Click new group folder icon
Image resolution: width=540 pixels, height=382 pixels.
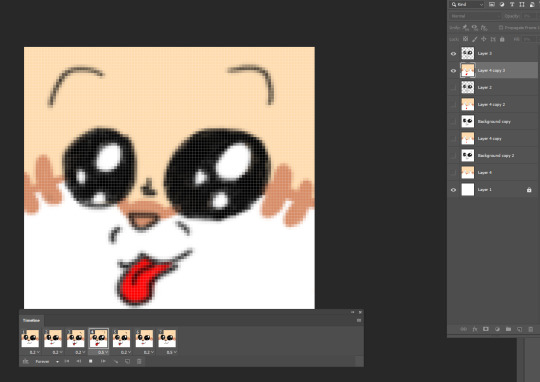(x=508, y=329)
